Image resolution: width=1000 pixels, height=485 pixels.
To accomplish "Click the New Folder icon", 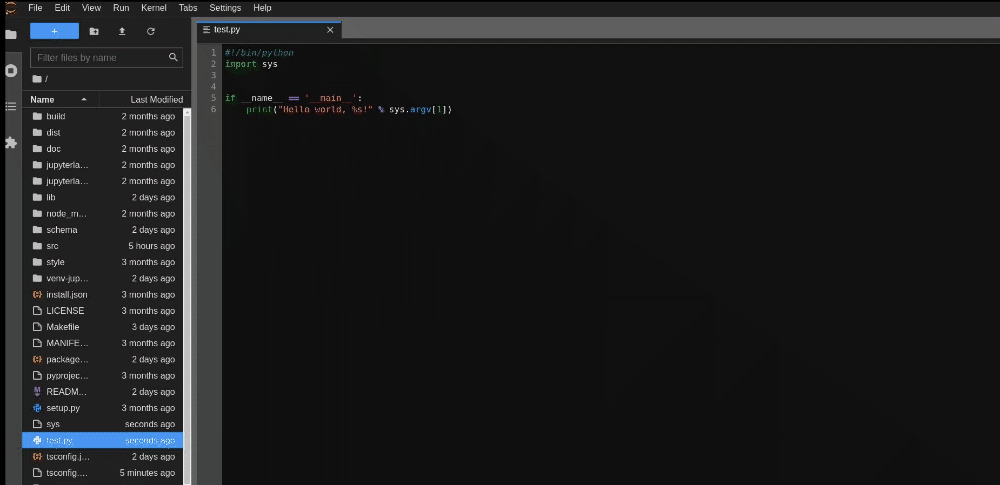I will tap(94, 31).
